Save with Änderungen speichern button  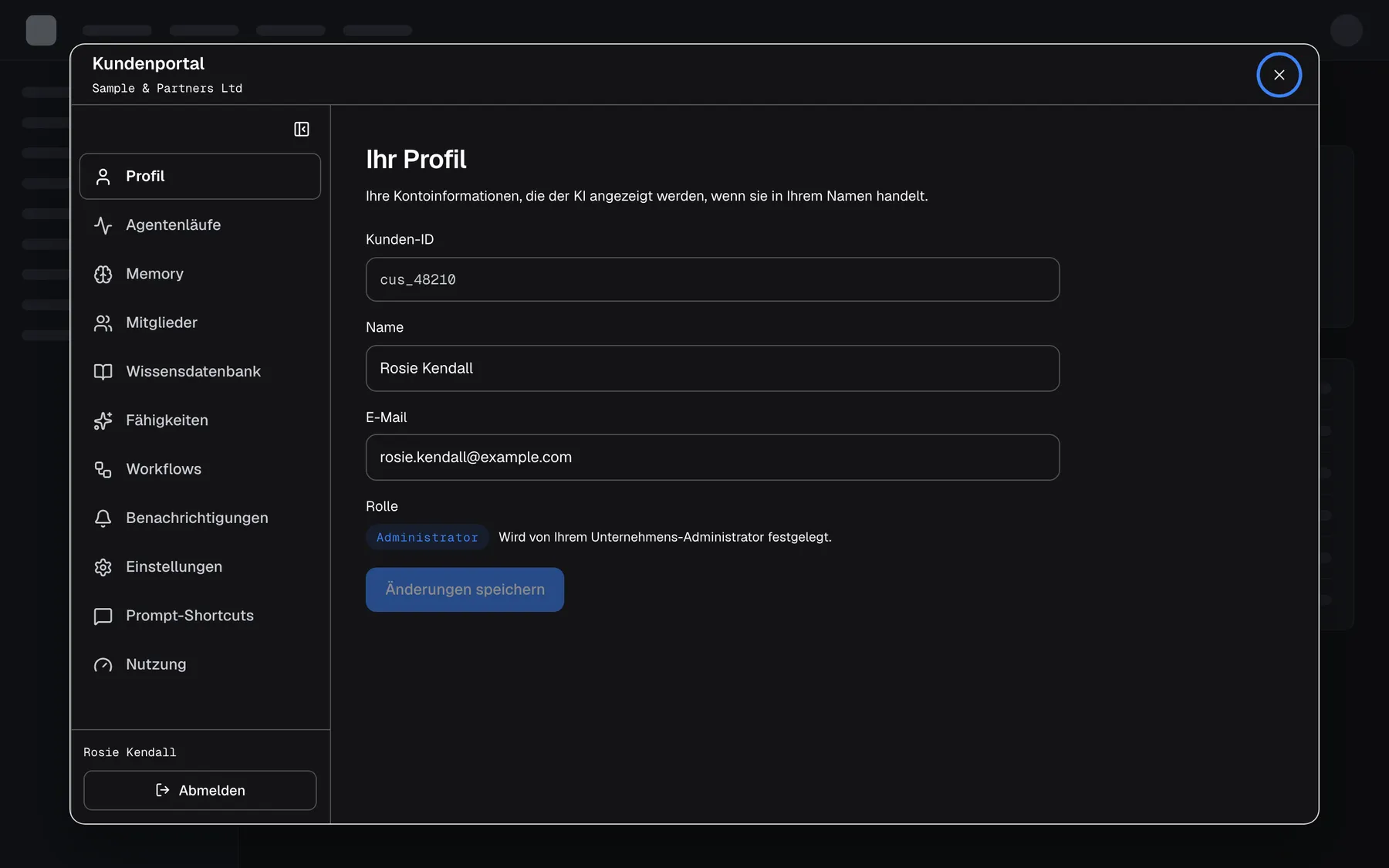pyautogui.click(x=465, y=589)
